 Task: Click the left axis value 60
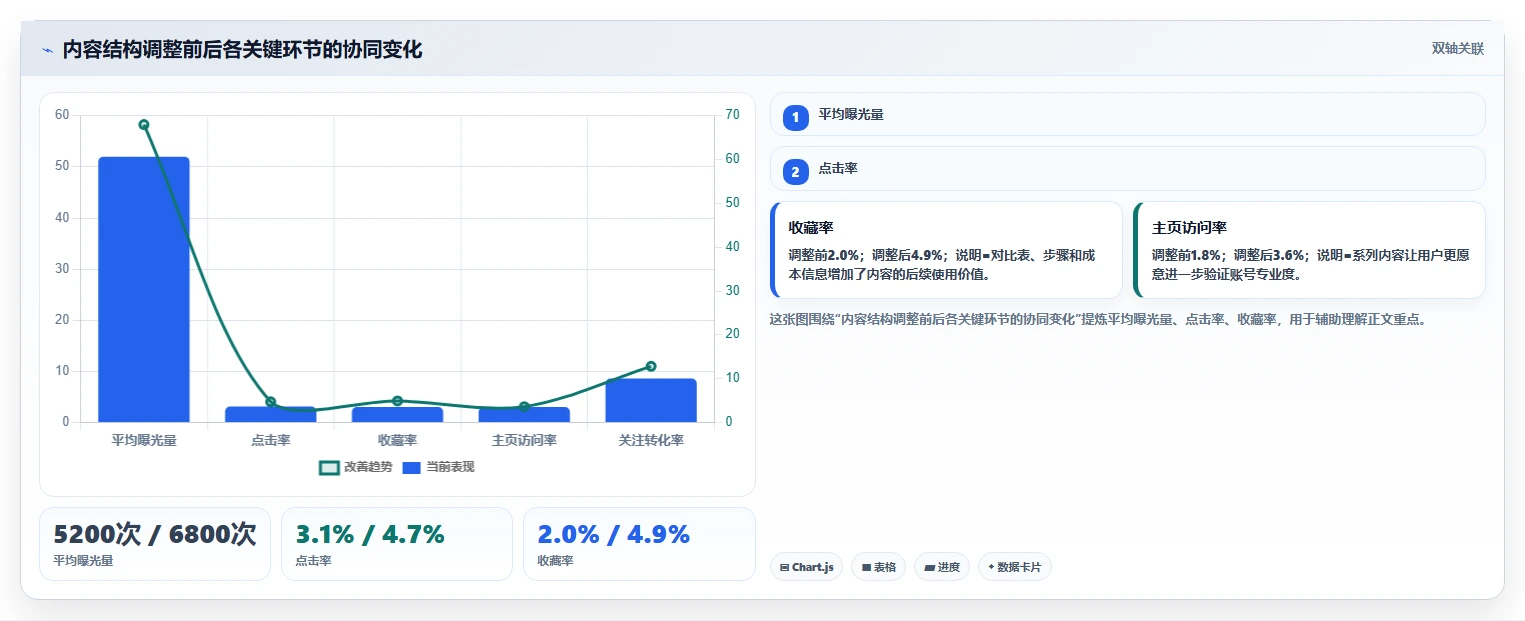pyautogui.click(x=62, y=115)
